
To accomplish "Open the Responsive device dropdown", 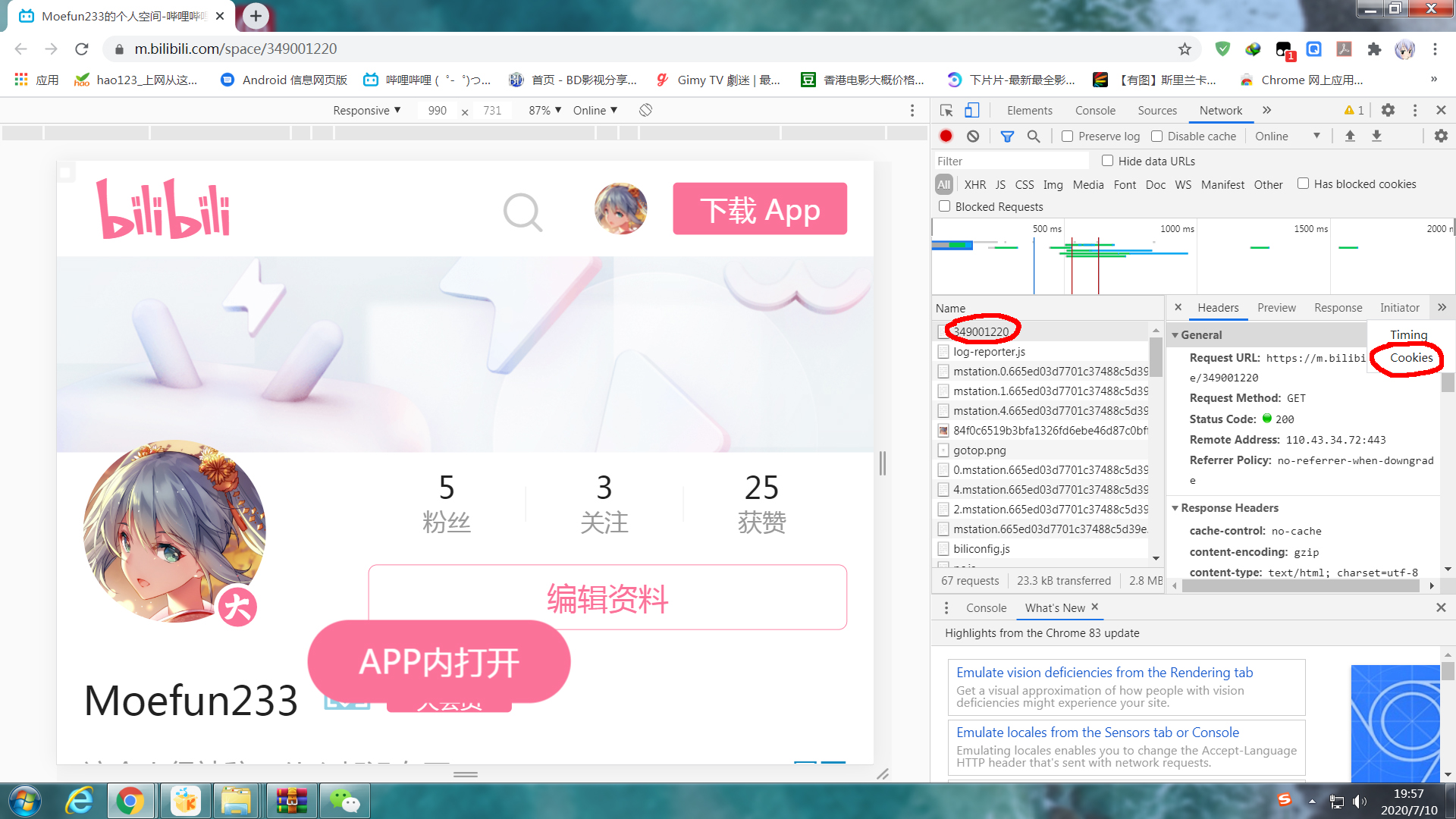I will coord(366,111).
